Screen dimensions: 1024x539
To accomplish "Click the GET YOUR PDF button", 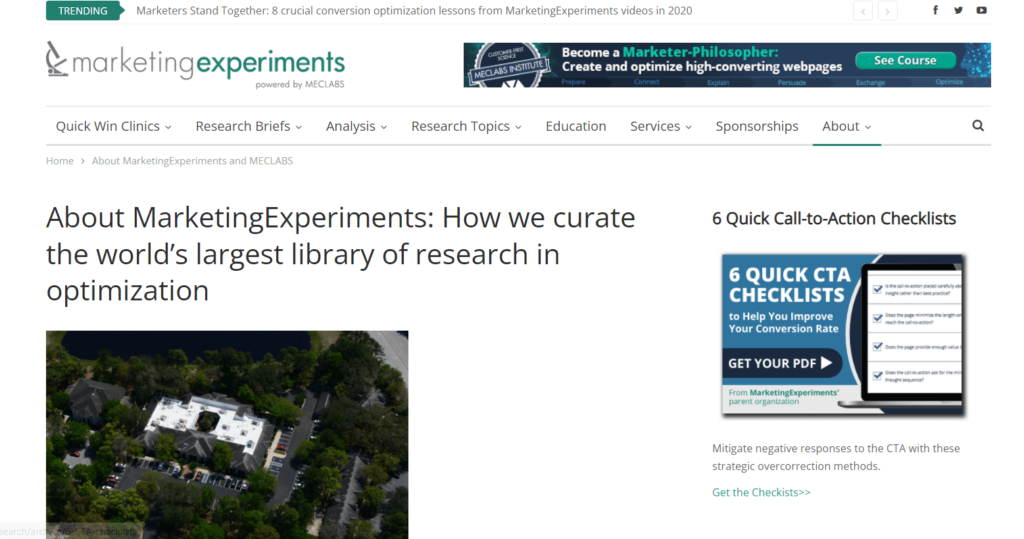I will (x=781, y=363).
